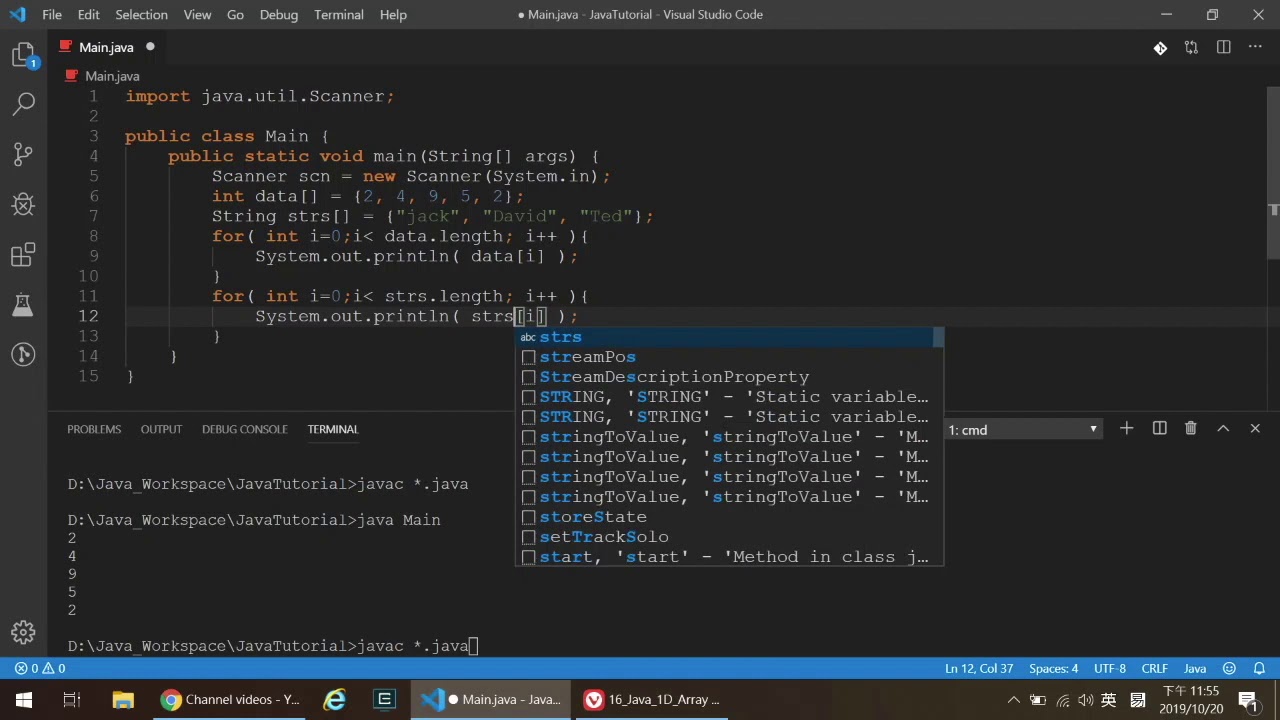
Task: Open the Debug view bug icon
Action: tap(23, 204)
